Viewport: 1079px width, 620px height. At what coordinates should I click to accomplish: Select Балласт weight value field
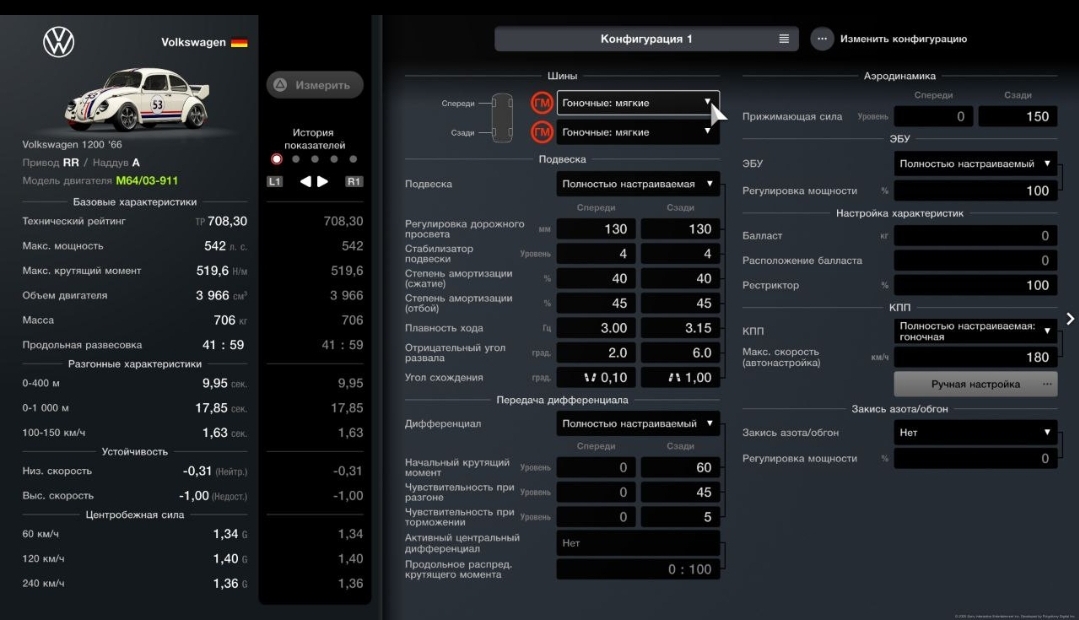(976, 236)
